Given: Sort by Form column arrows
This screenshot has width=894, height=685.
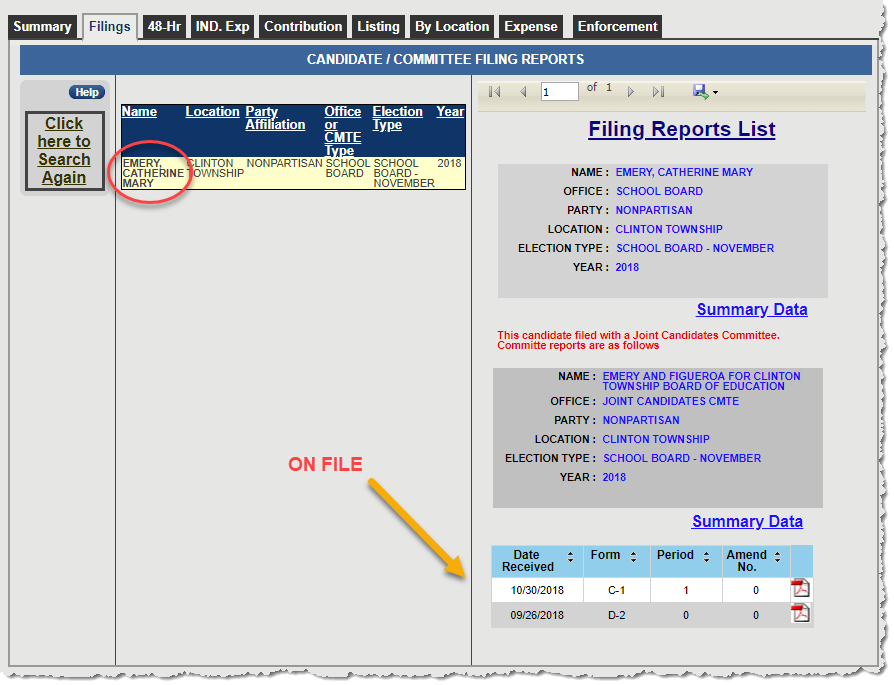Looking at the screenshot, I should click(x=633, y=557).
